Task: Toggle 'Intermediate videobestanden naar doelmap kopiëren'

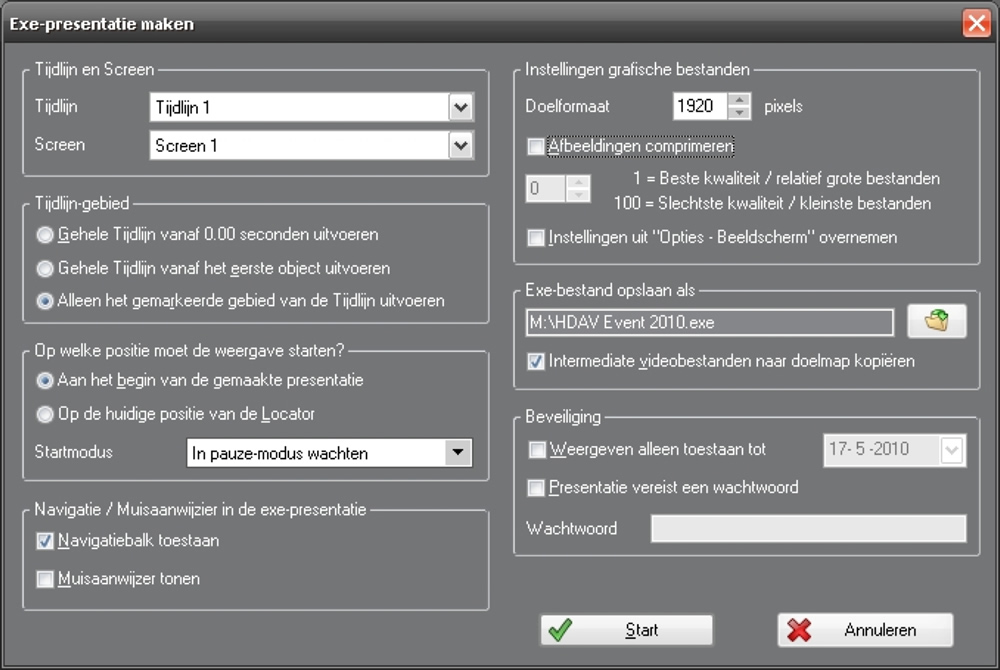Action: (x=536, y=361)
